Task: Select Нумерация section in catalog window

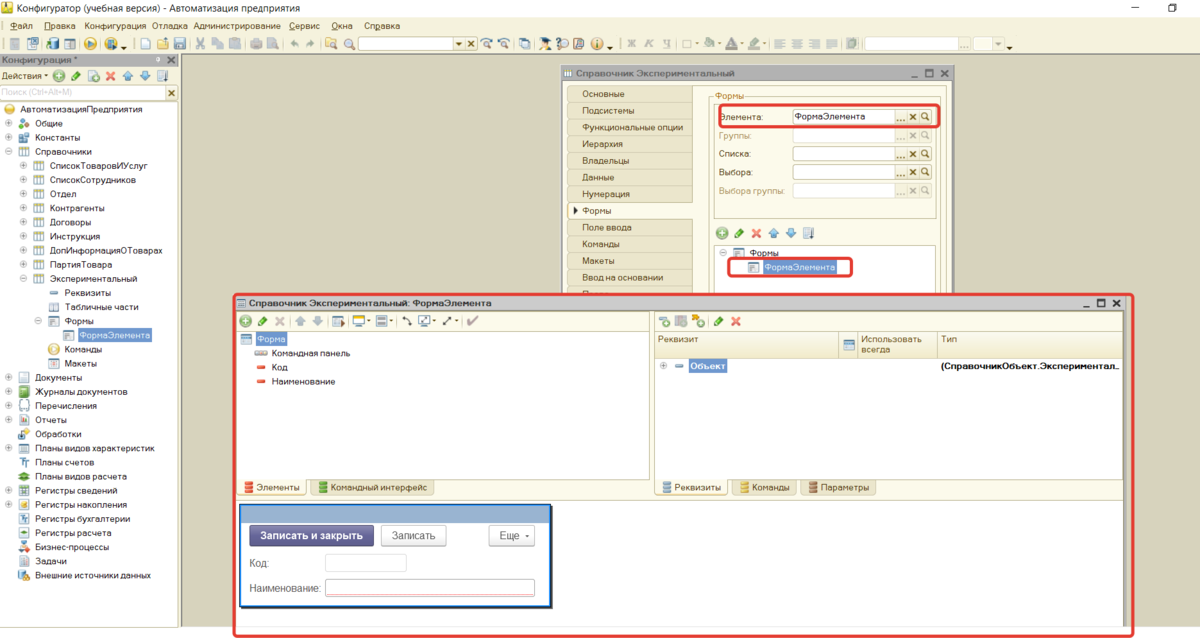Action: [628, 194]
